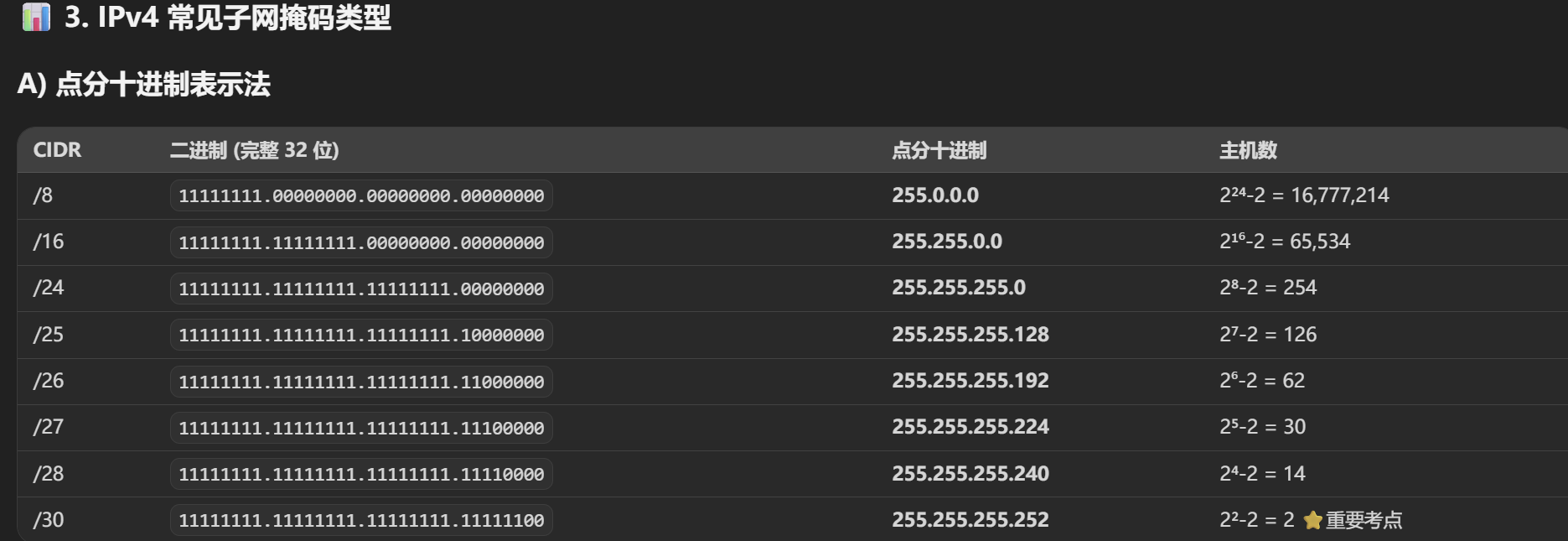Screen dimensions: 1568x541
Task: Click the 255.255.255.252 mask value
Action: point(970,520)
